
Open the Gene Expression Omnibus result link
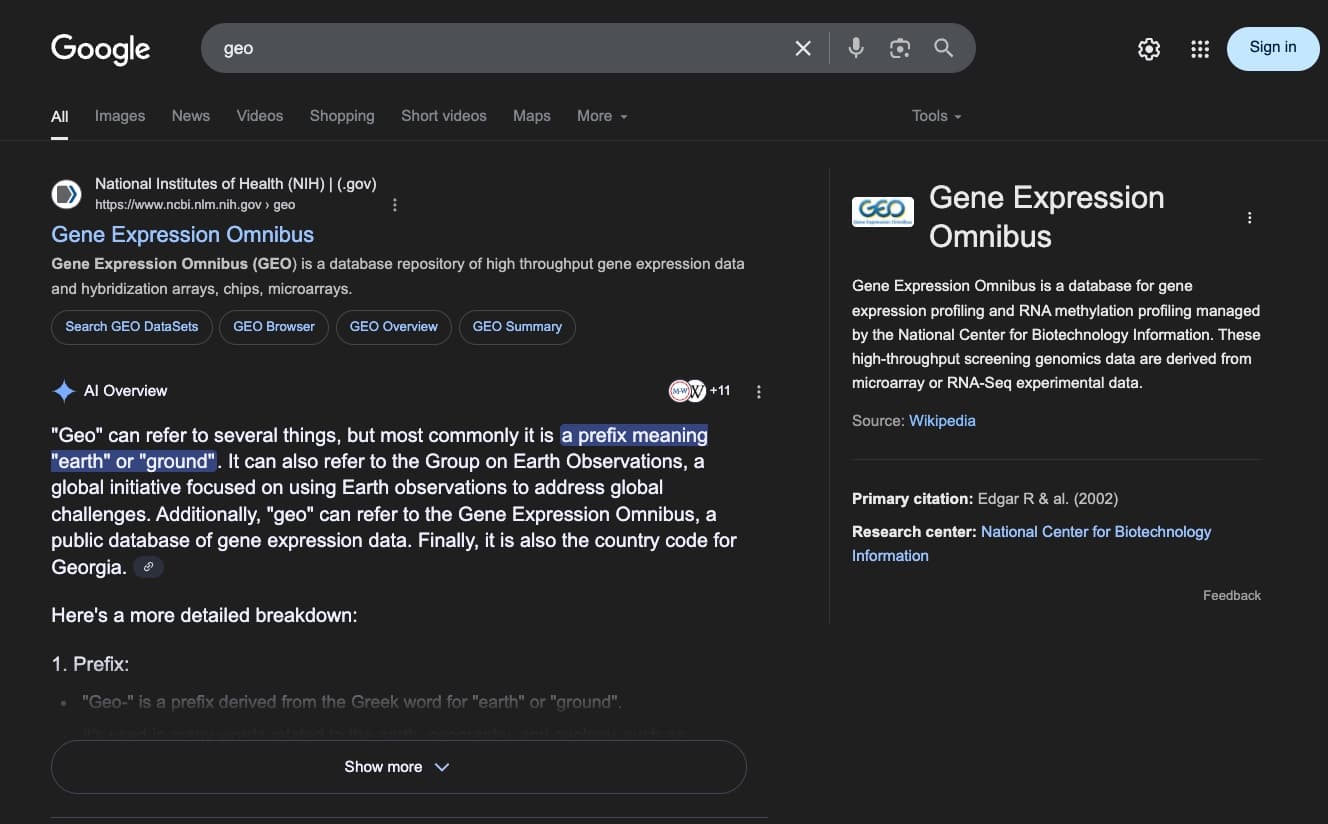[x=183, y=235]
